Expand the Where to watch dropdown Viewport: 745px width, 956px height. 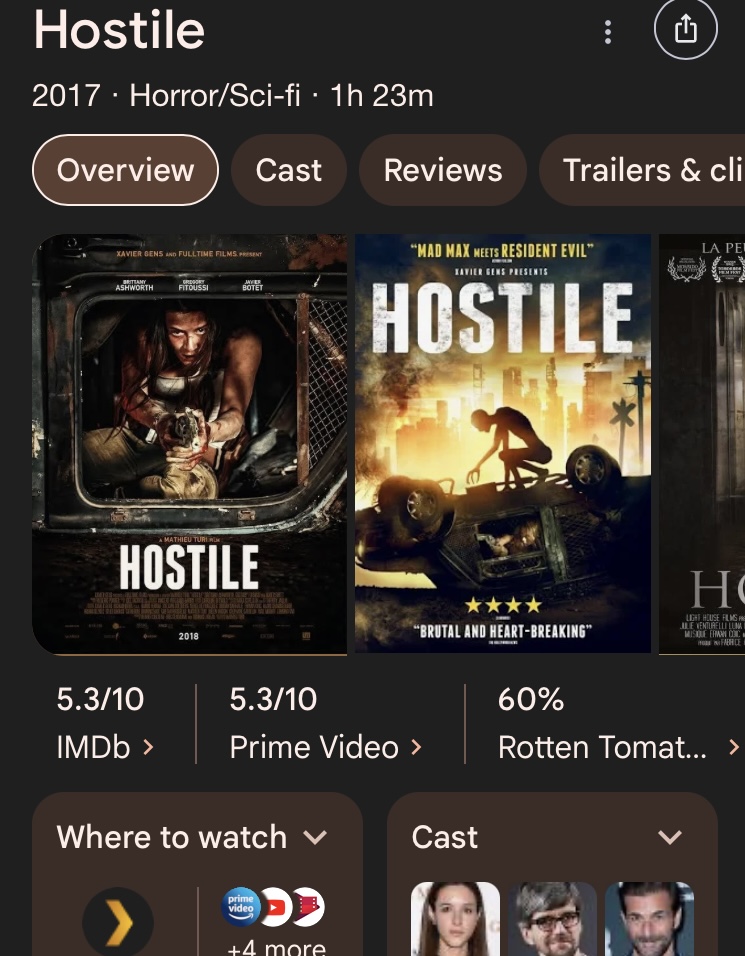pyautogui.click(x=315, y=837)
